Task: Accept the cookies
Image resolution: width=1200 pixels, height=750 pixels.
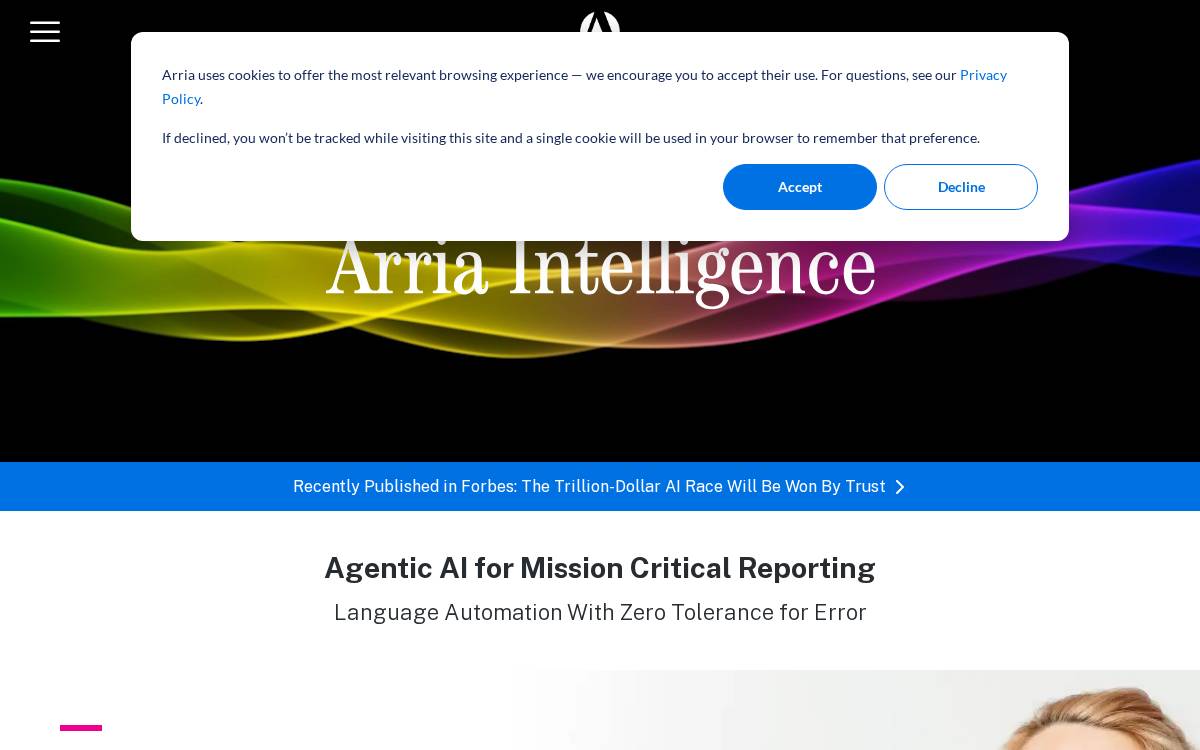Action: click(x=800, y=187)
